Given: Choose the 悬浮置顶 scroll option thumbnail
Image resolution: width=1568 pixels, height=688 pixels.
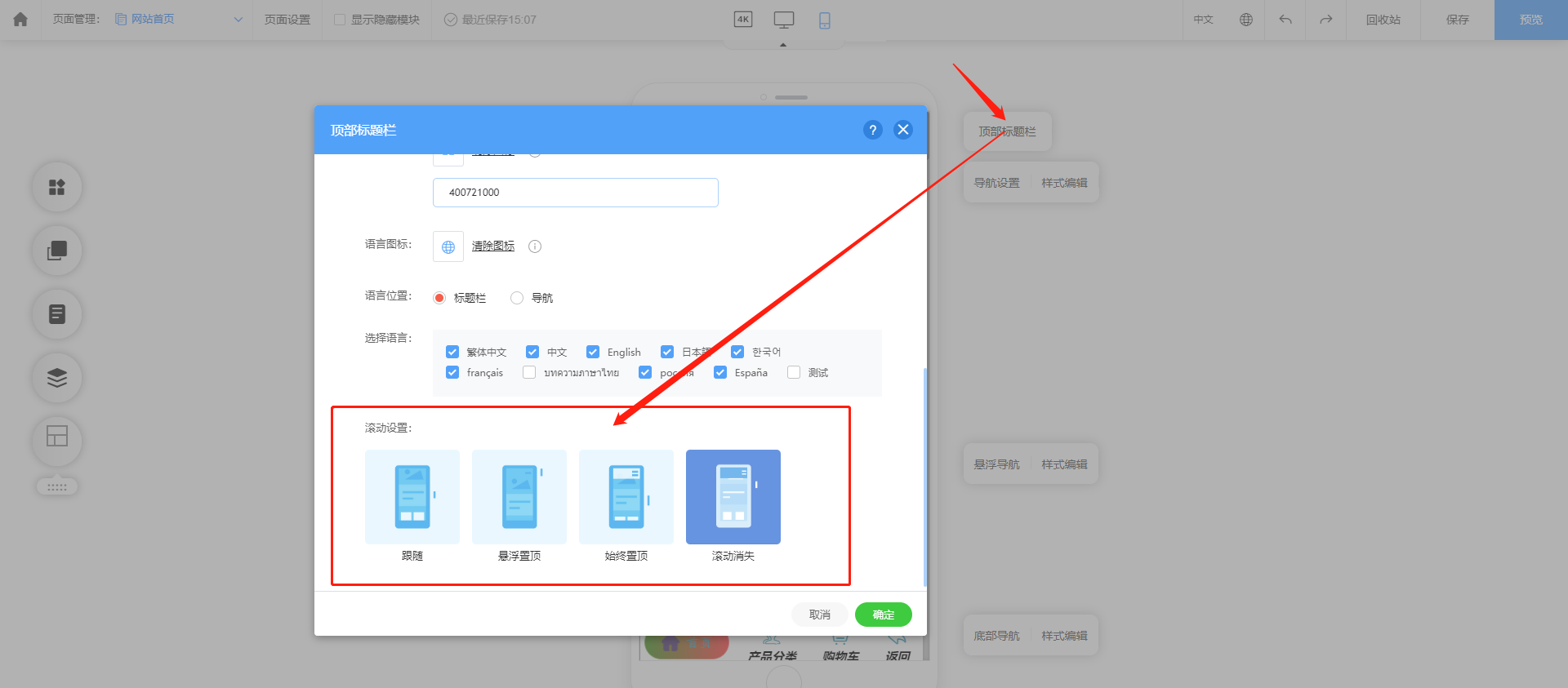Looking at the screenshot, I should pyautogui.click(x=519, y=497).
